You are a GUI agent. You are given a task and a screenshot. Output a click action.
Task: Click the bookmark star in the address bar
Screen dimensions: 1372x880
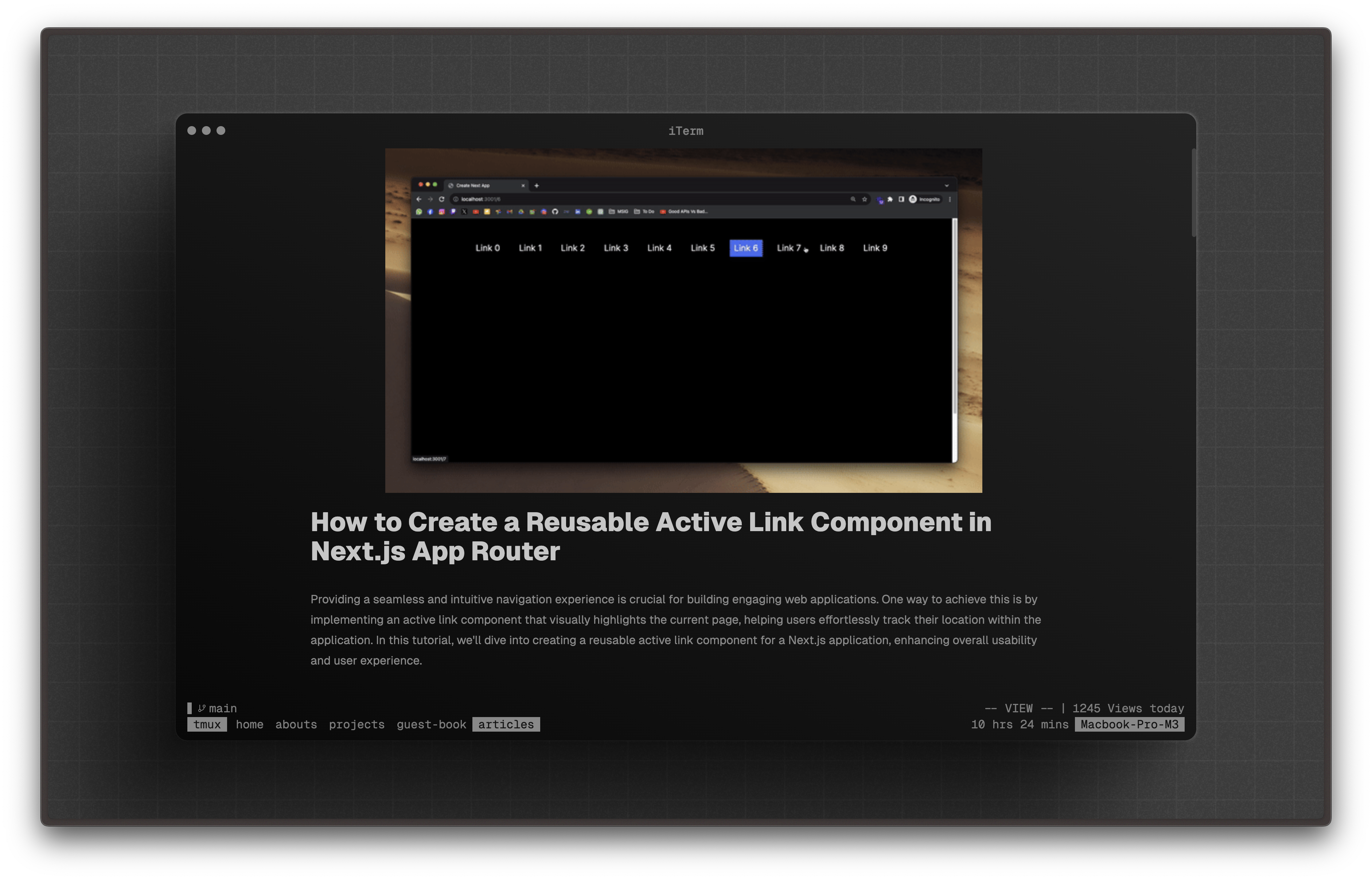click(864, 199)
